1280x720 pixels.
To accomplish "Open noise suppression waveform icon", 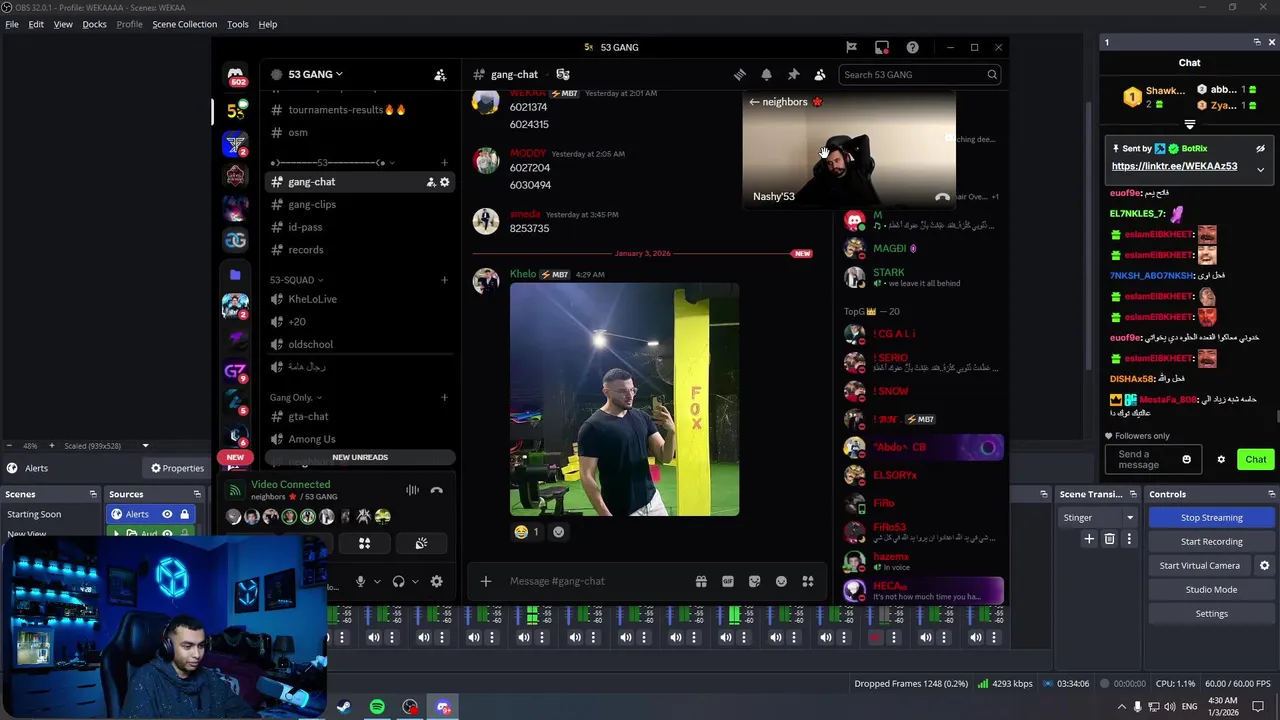I will click(x=412, y=490).
